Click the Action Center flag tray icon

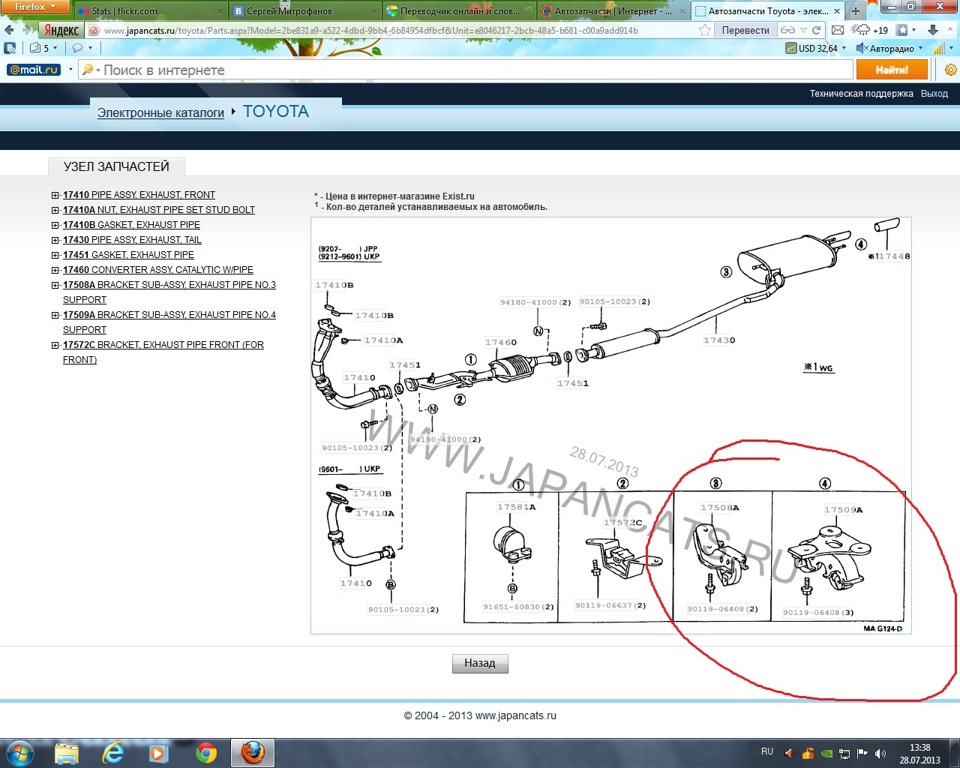tap(862, 753)
